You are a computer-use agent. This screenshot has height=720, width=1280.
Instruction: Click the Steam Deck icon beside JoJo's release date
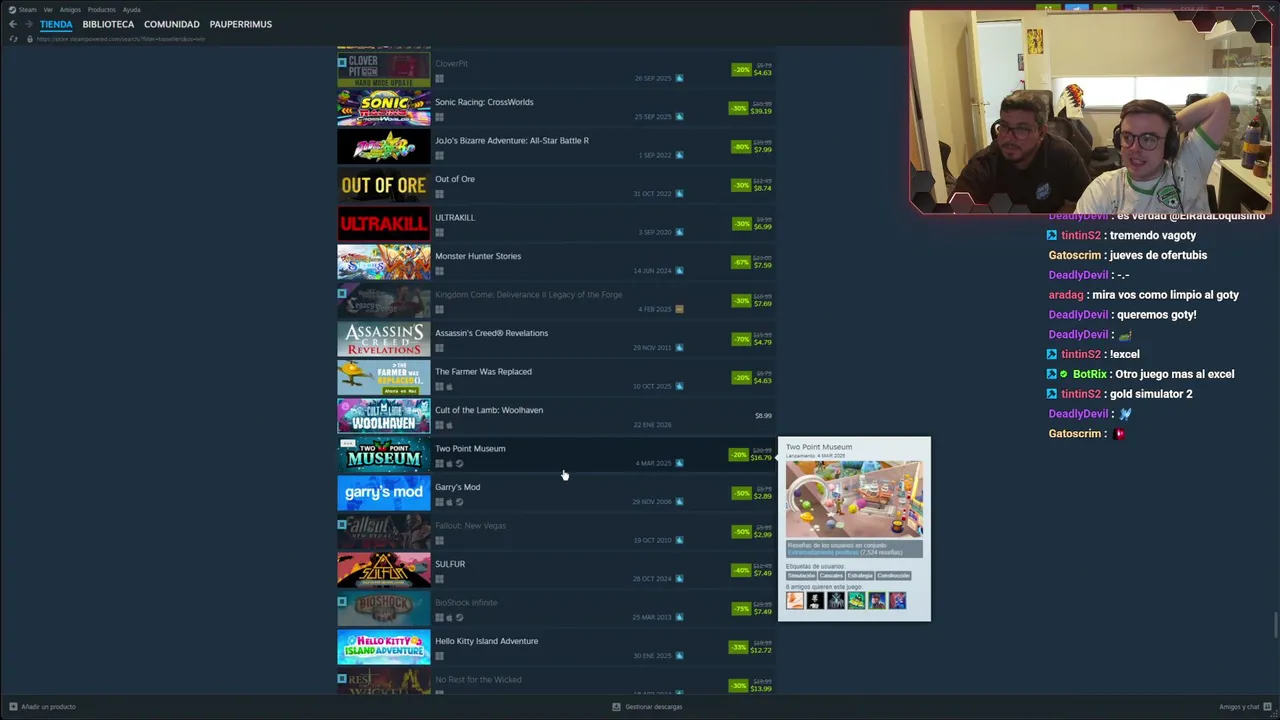pyautogui.click(x=679, y=155)
